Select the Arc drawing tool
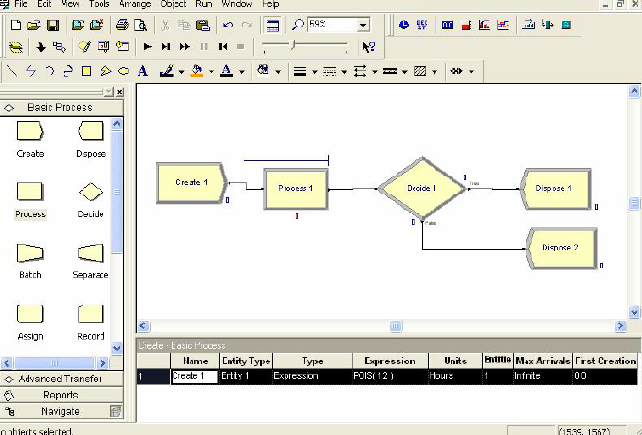The height and width of the screenshot is (435, 642). coord(50,71)
